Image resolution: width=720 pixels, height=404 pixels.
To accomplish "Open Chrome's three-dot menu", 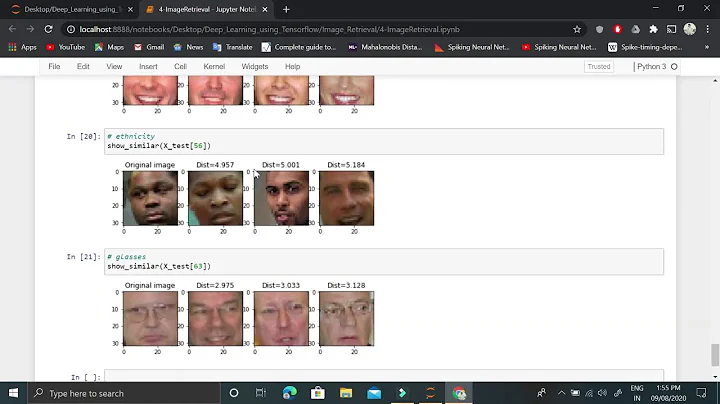I will [708, 29].
